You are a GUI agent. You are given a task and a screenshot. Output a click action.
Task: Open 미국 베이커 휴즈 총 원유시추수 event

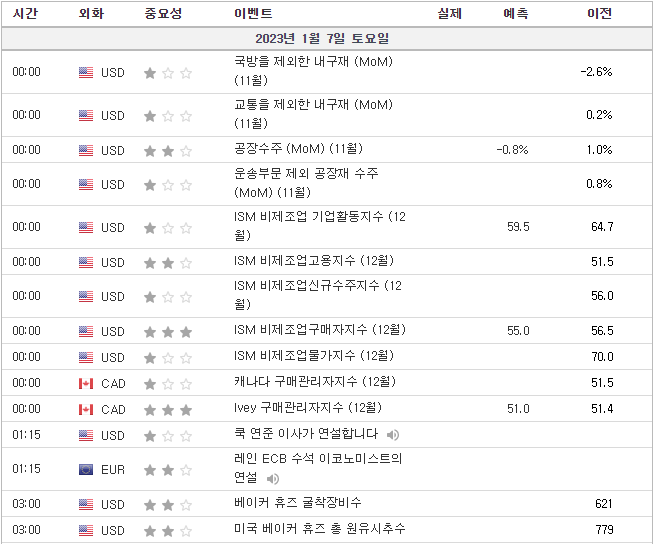click(319, 529)
